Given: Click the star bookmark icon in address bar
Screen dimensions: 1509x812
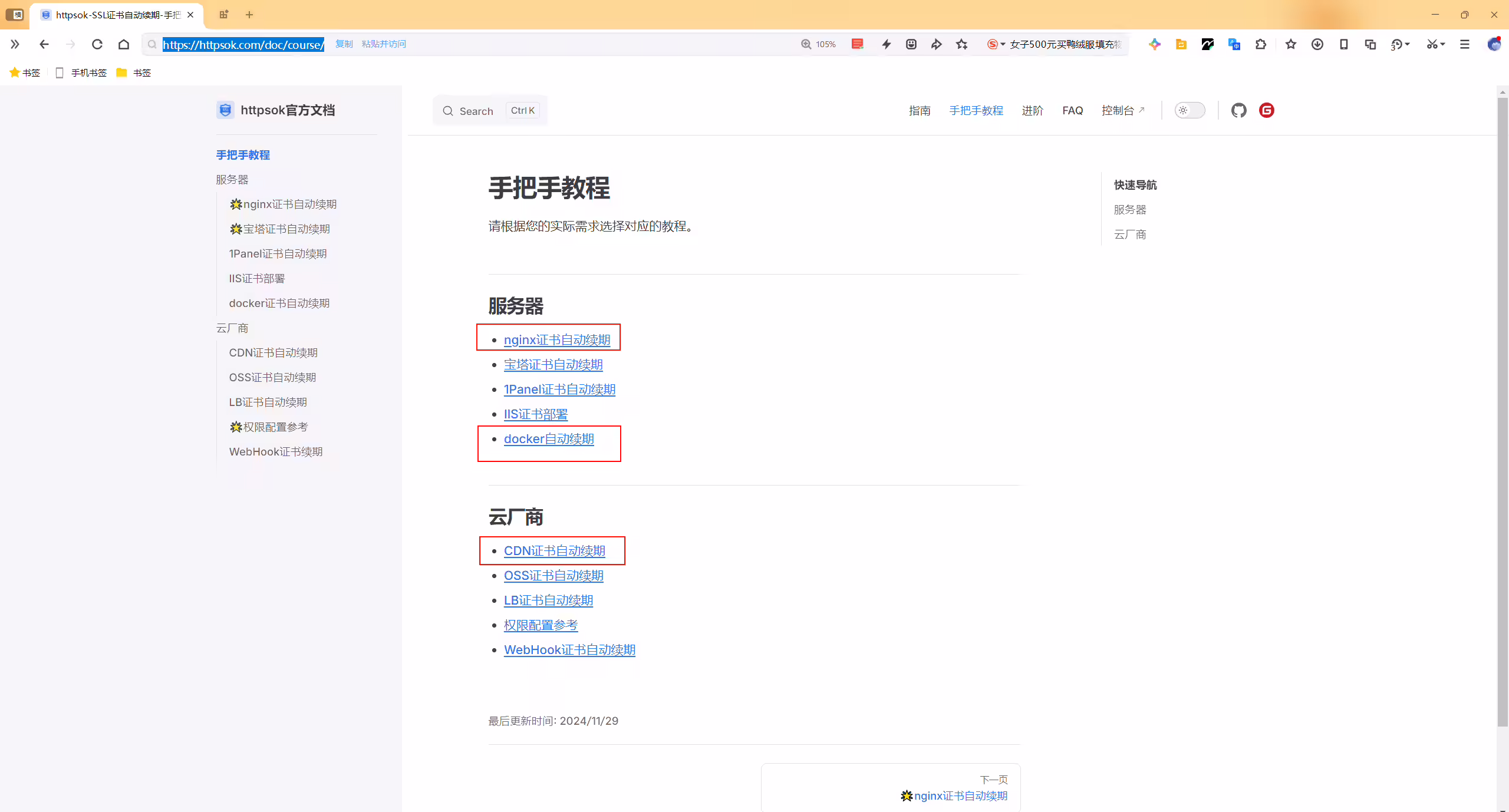Looking at the screenshot, I should (962, 44).
